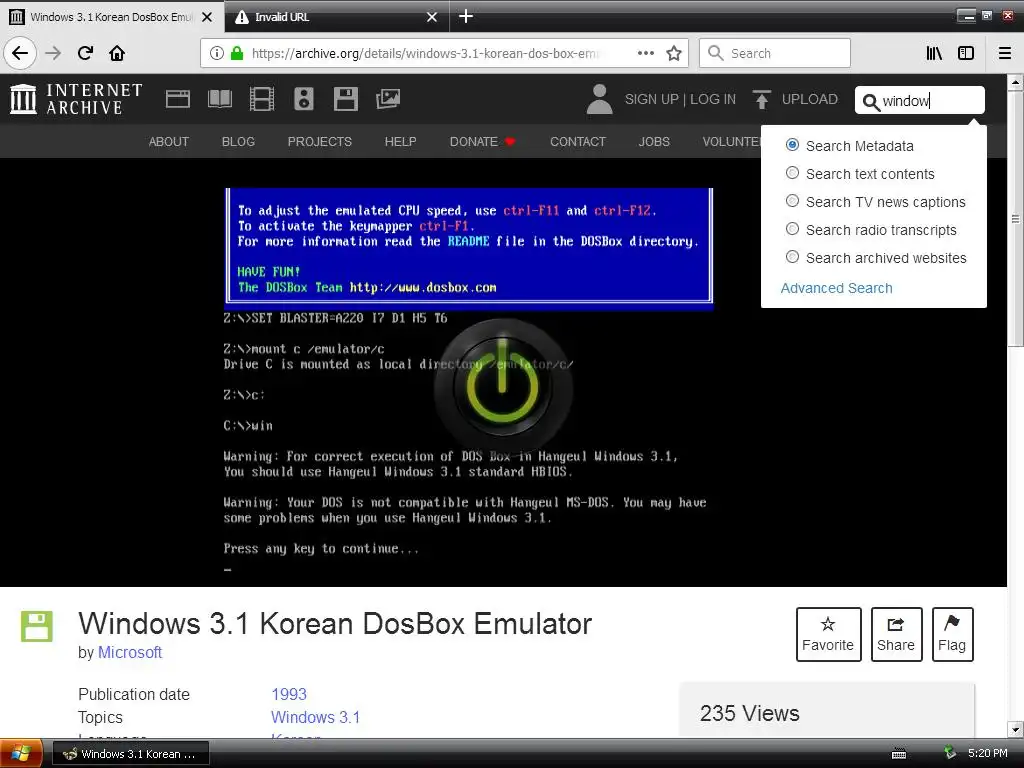Viewport: 1024px width, 768px height.
Task: Open the Firefox library icon
Action: [934, 53]
